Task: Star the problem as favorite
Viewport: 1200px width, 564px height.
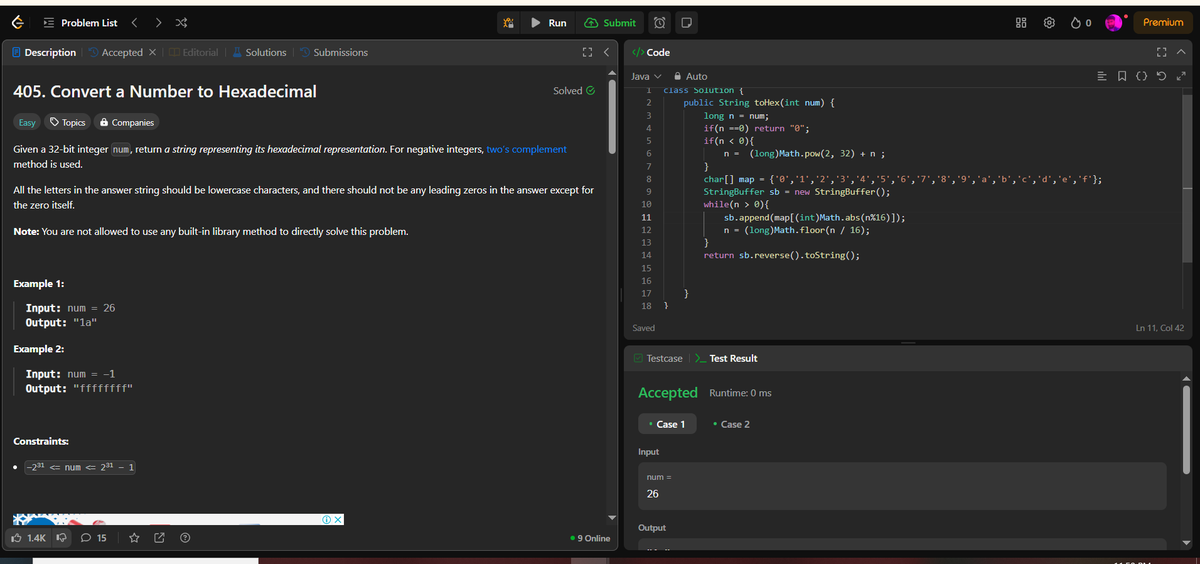Action: point(133,538)
